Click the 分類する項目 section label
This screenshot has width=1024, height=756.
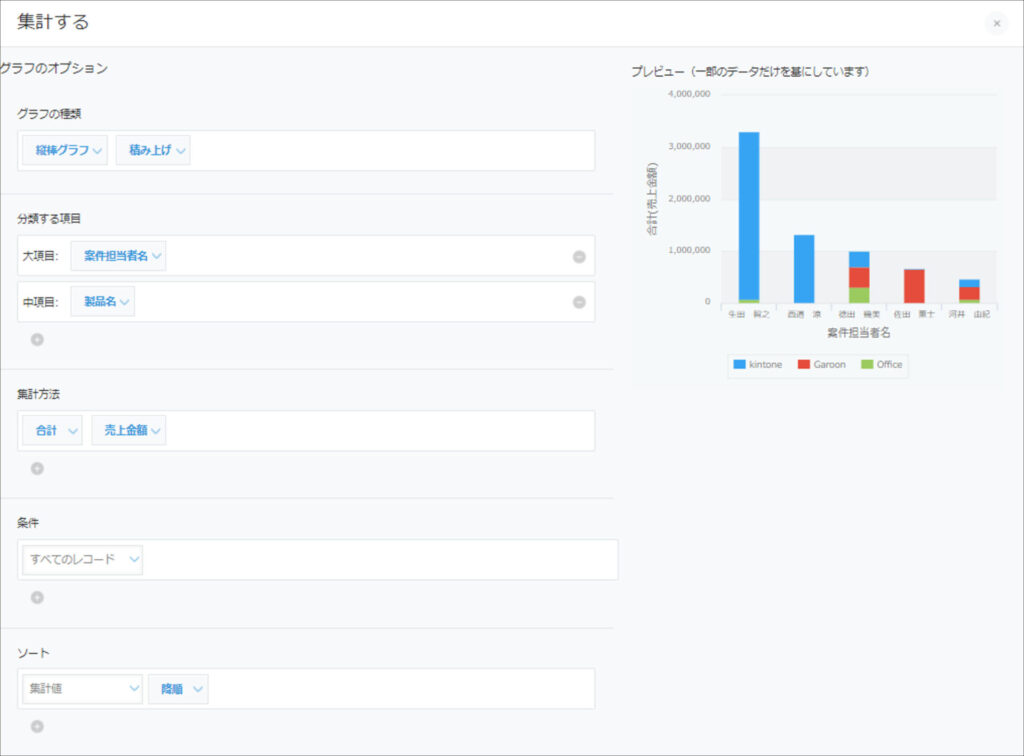pyautogui.click(x=49, y=219)
